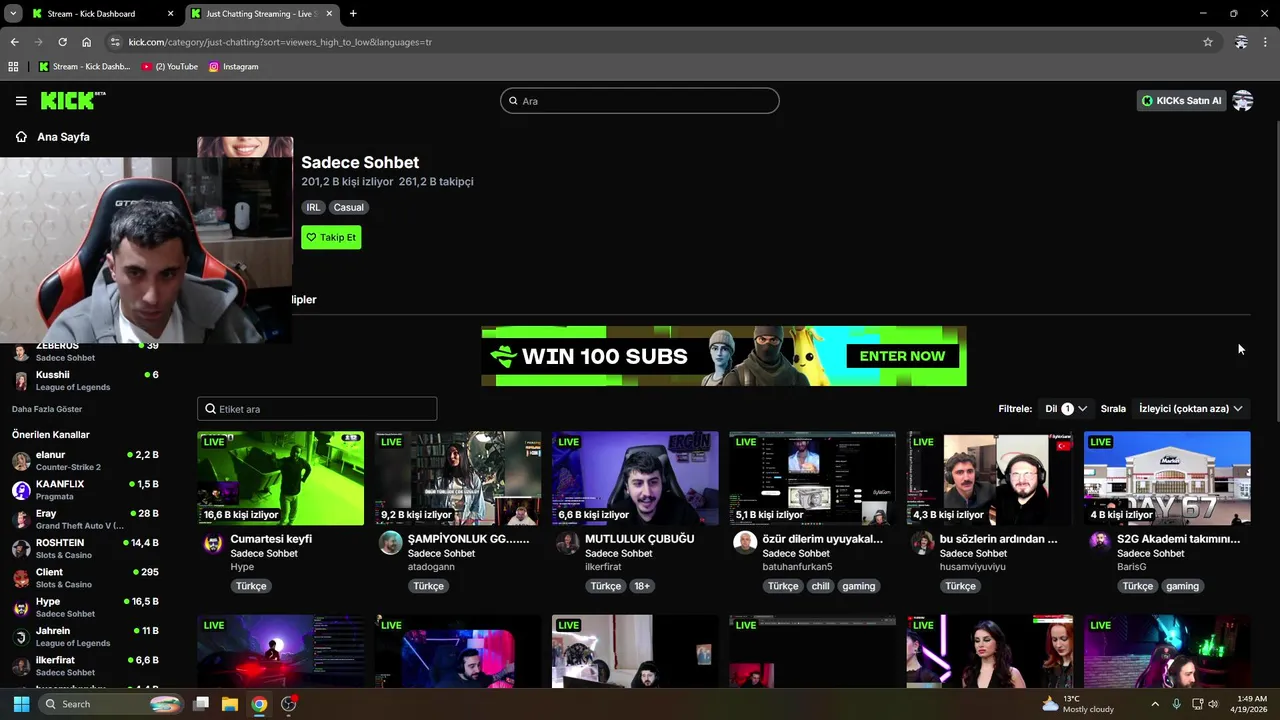Open the Chrome three-dot menu
The width and height of the screenshot is (1280, 720).
point(1266,42)
